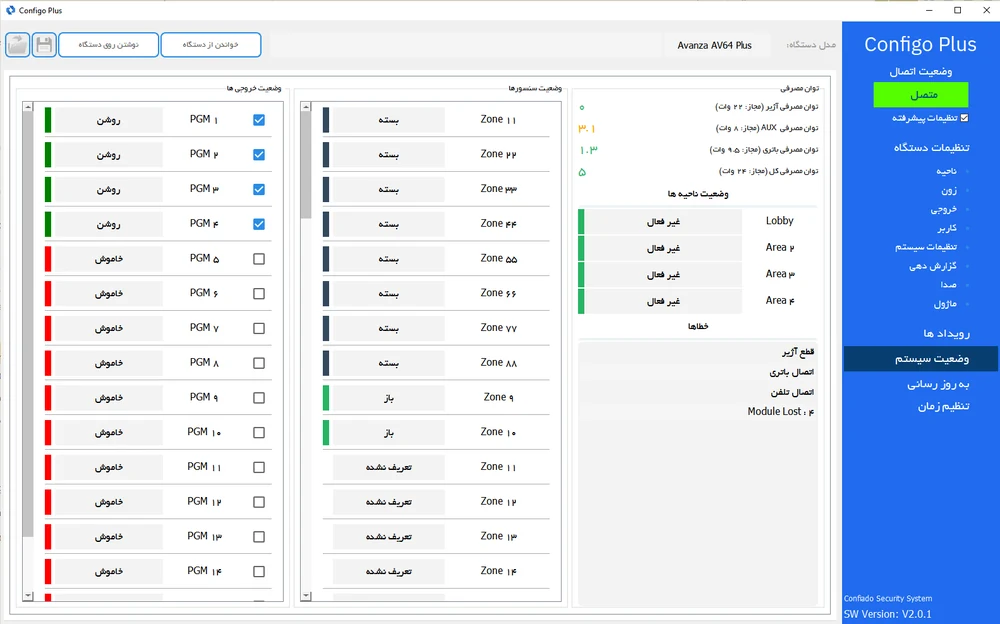
Task: Click the Area 3 'غیر فعال' status
Action: click(x=663, y=275)
